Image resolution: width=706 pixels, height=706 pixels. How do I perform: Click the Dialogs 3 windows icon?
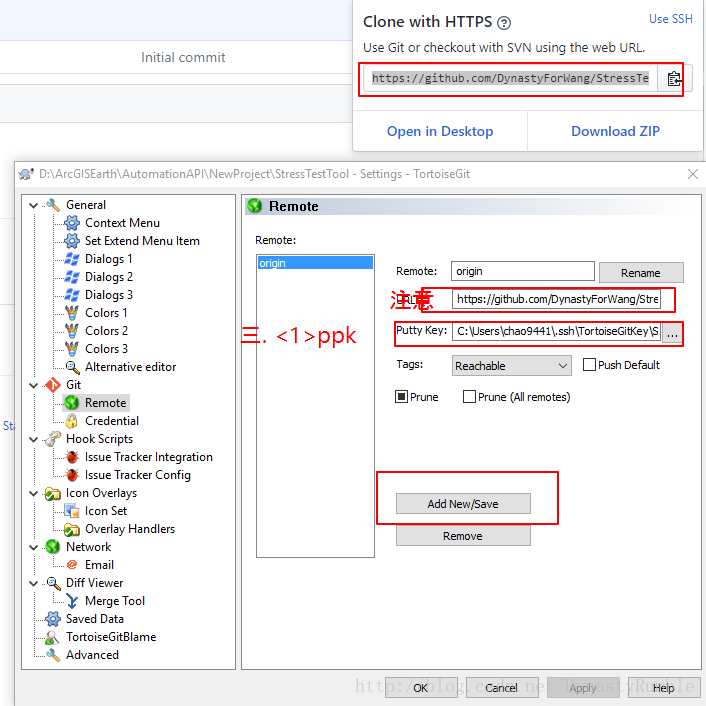click(72, 295)
